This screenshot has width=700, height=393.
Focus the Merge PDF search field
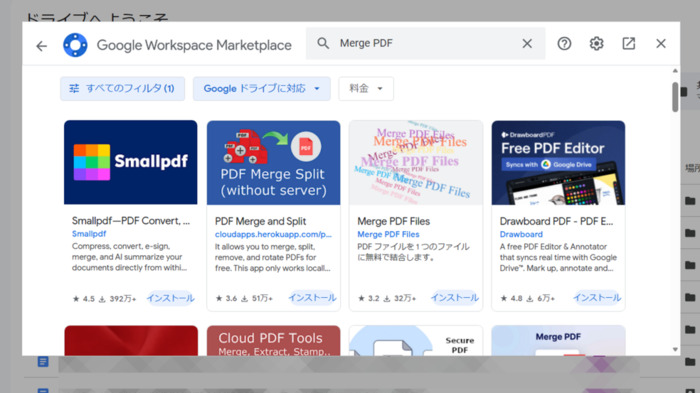tap(425, 43)
